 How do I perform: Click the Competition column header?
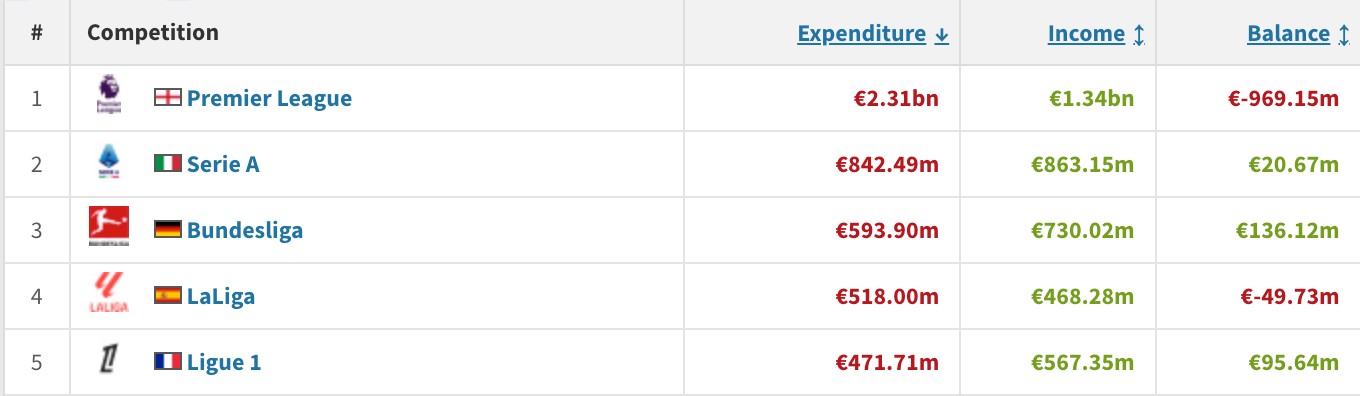[x=153, y=32]
